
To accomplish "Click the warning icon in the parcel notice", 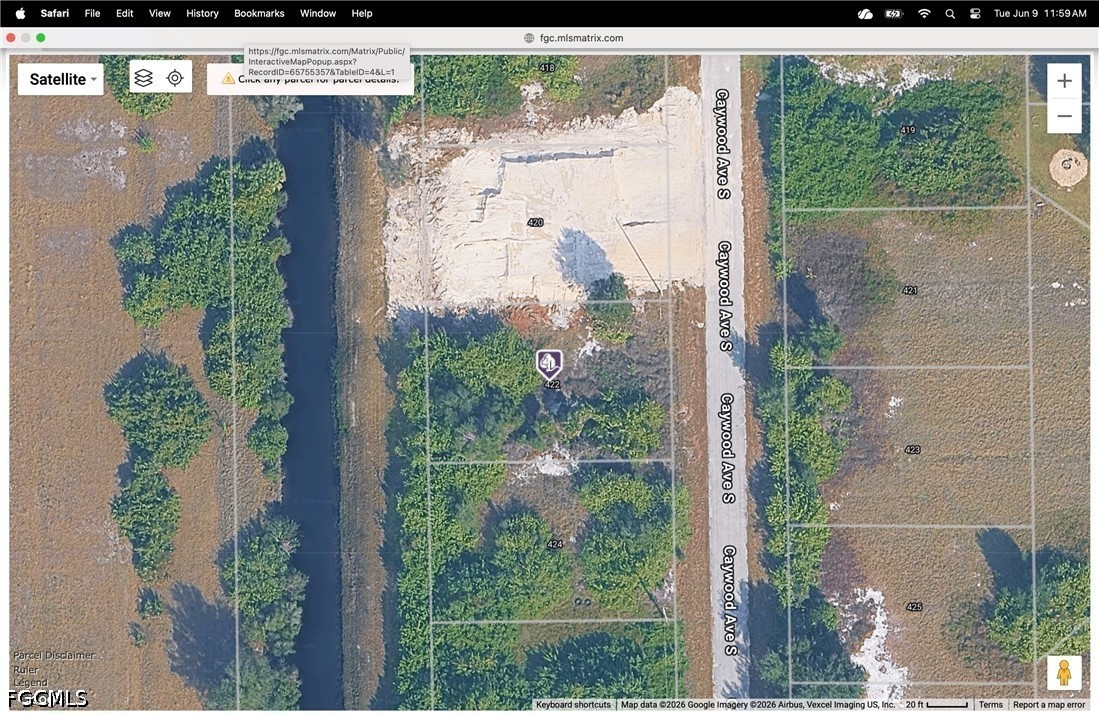I will click(228, 79).
